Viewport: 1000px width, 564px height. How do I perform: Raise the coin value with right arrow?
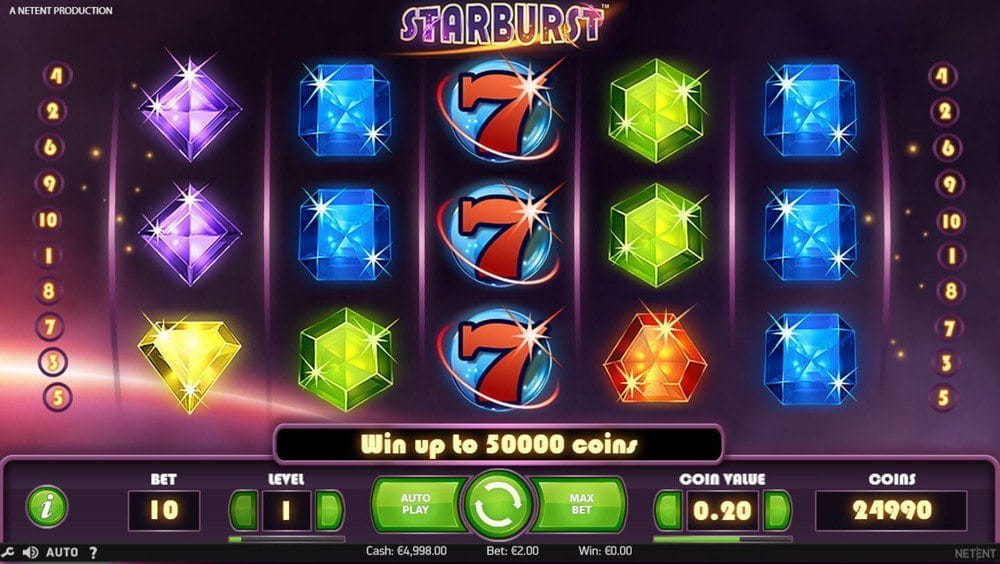(x=777, y=510)
